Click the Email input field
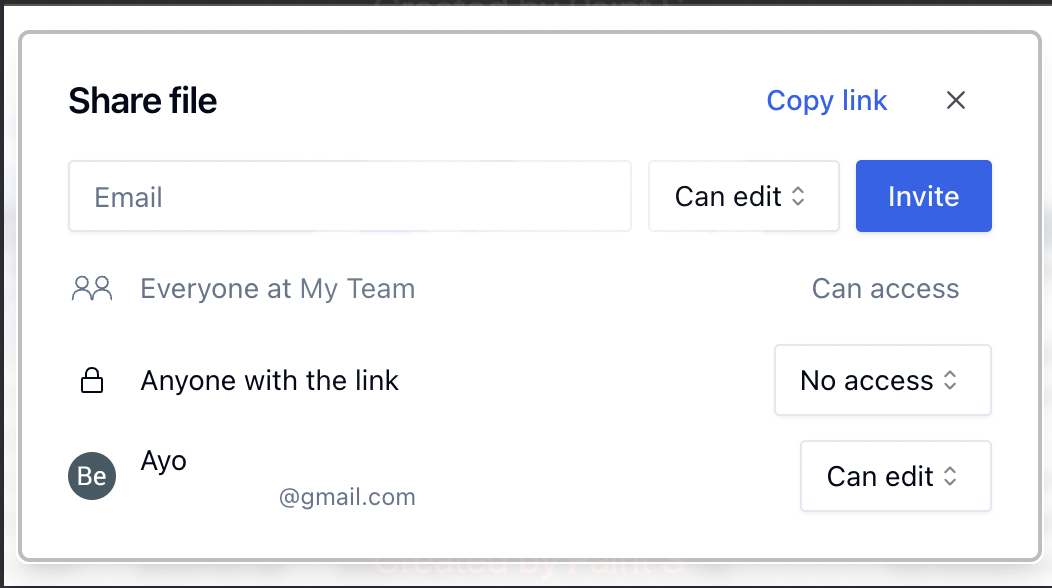 point(350,196)
